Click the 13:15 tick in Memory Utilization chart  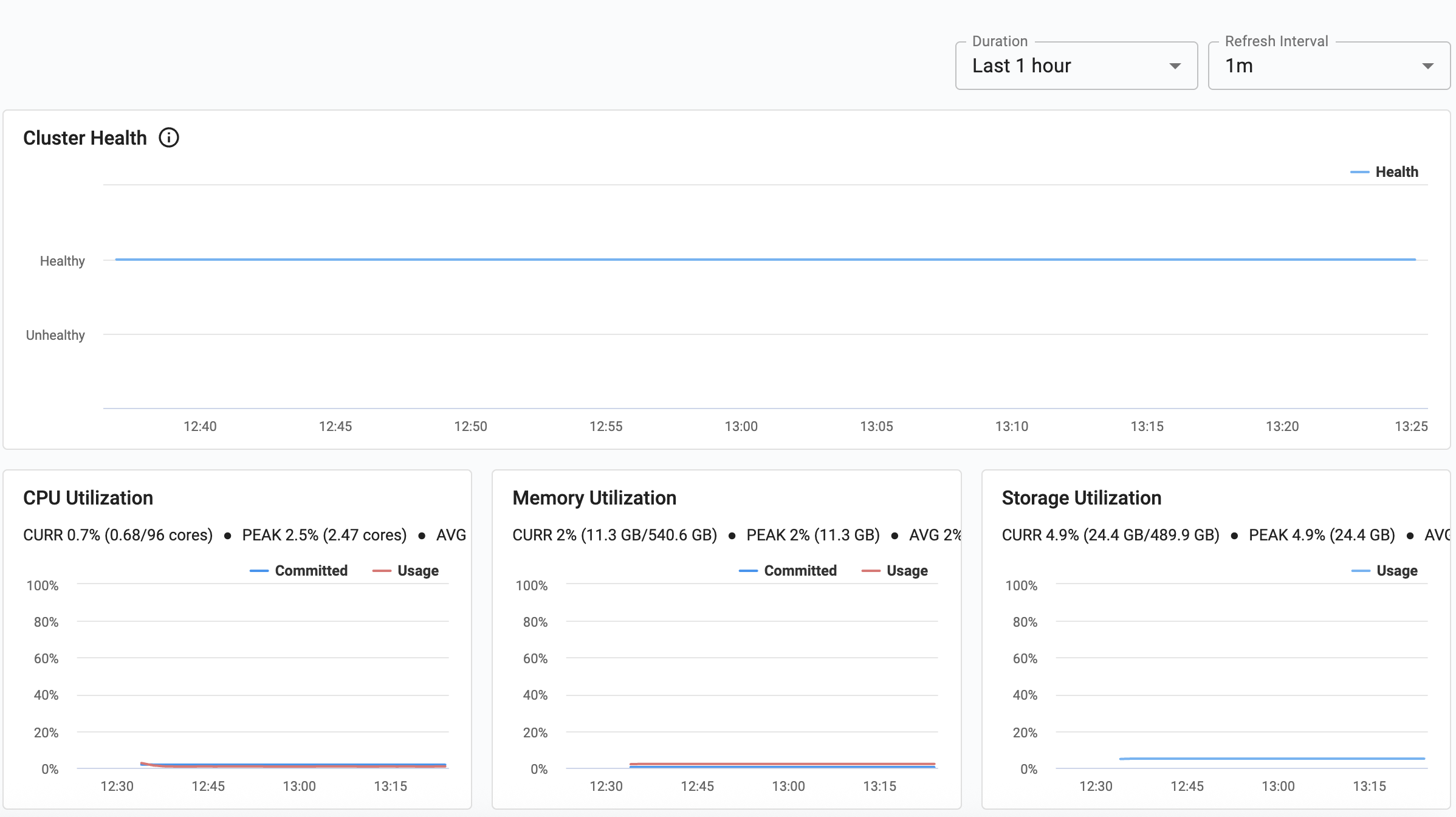(880, 786)
